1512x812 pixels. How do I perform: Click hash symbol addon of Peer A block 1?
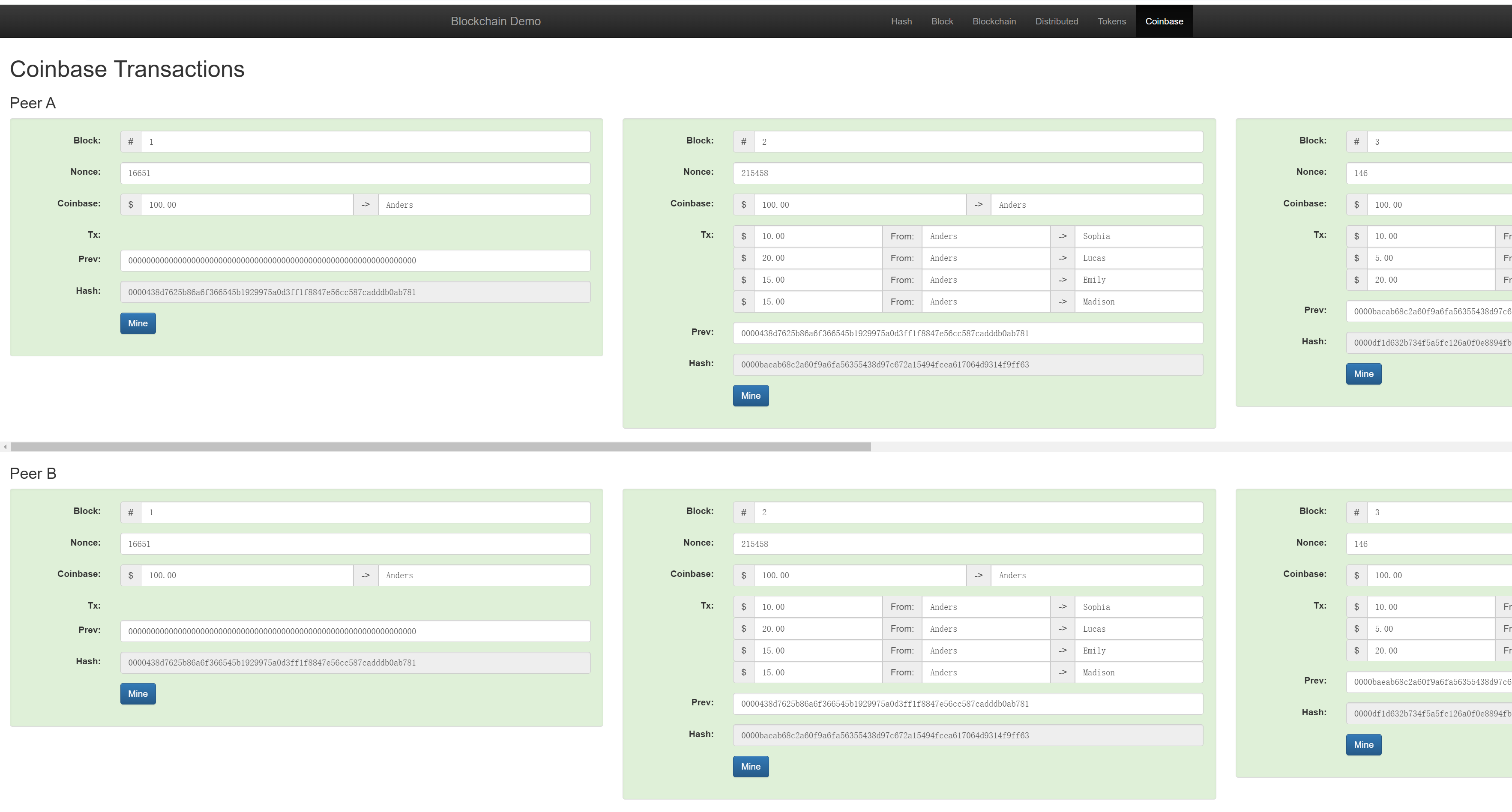[130, 141]
